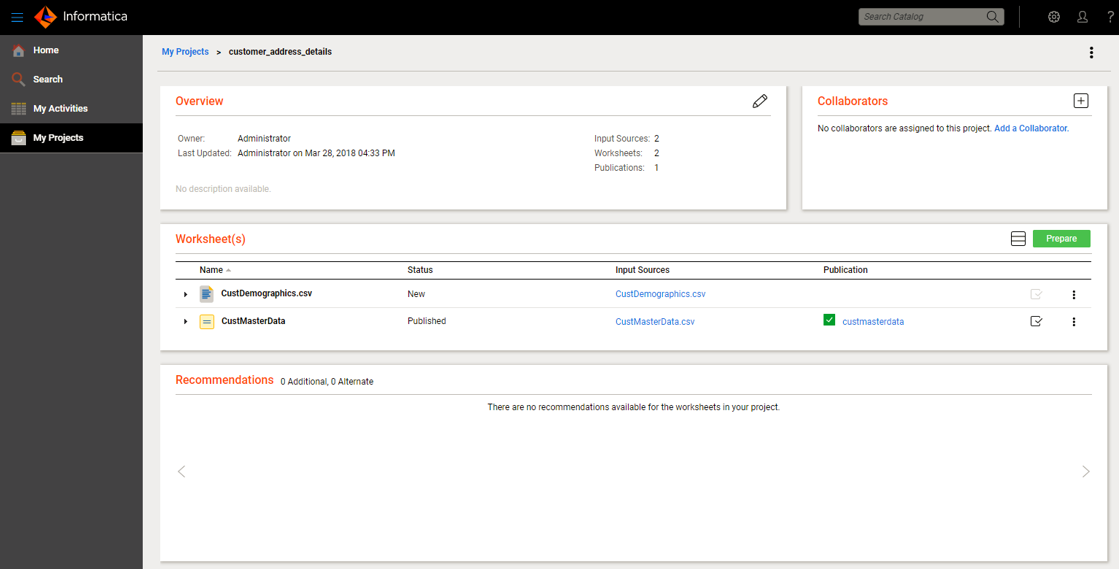The width and height of the screenshot is (1120, 569).
Task: Click the customer_address_details breadcrumb text
Action: (280, 52)
